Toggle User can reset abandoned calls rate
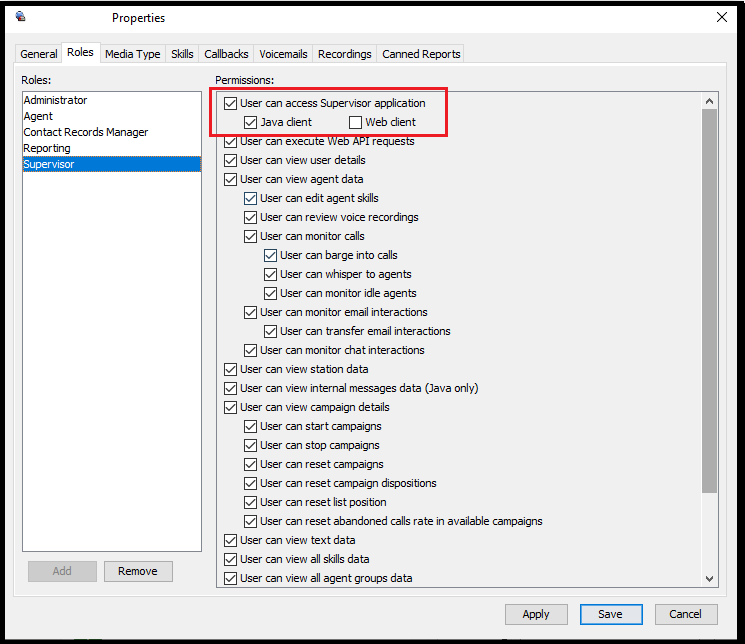This screenshot has height=644, width=745. click(250, 521)
